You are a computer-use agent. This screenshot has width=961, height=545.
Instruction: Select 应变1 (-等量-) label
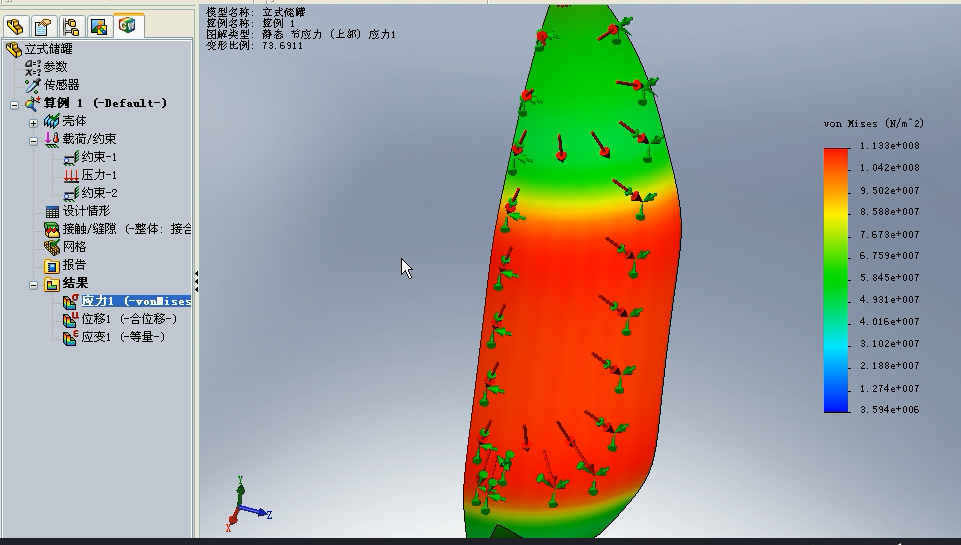pos(123,337)
